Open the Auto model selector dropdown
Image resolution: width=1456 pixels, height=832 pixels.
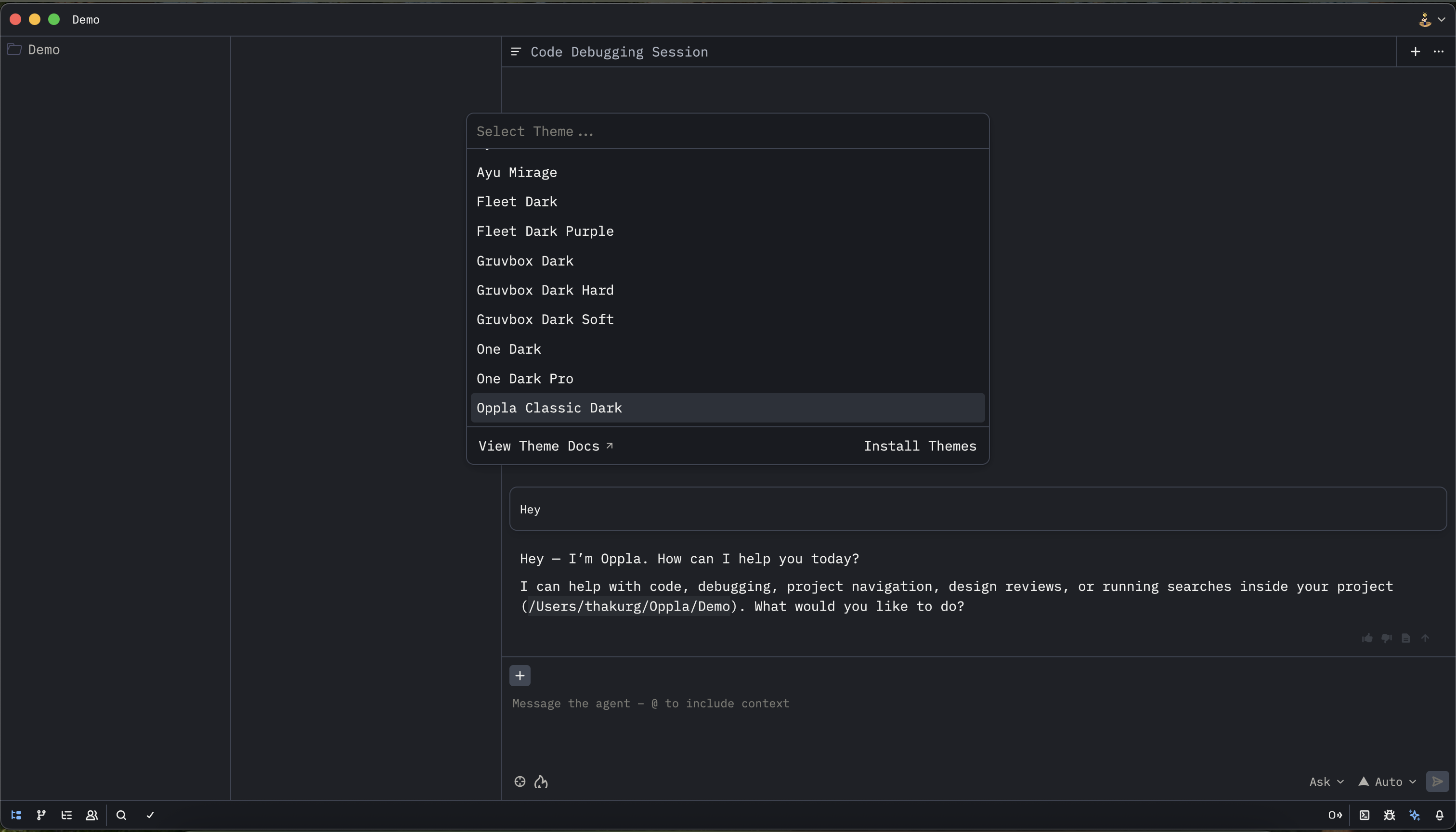pyautogui.click(x=1388, y=781)
